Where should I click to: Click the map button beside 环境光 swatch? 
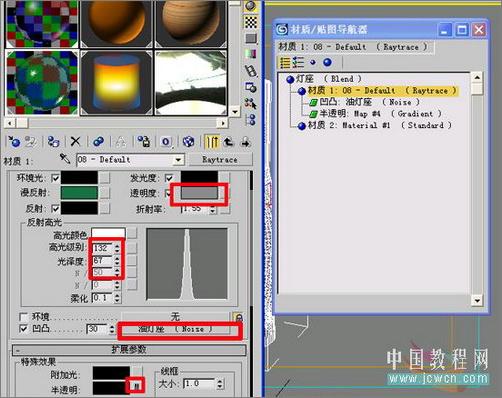tap(105, 178)
